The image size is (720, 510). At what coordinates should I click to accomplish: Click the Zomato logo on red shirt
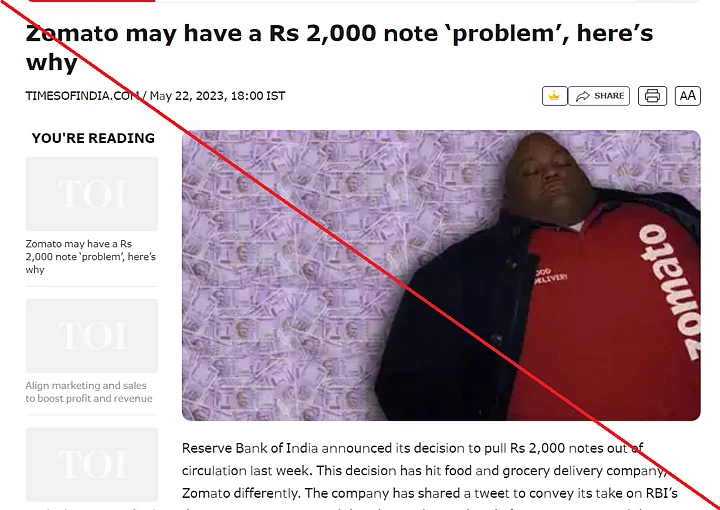[669, 292]
